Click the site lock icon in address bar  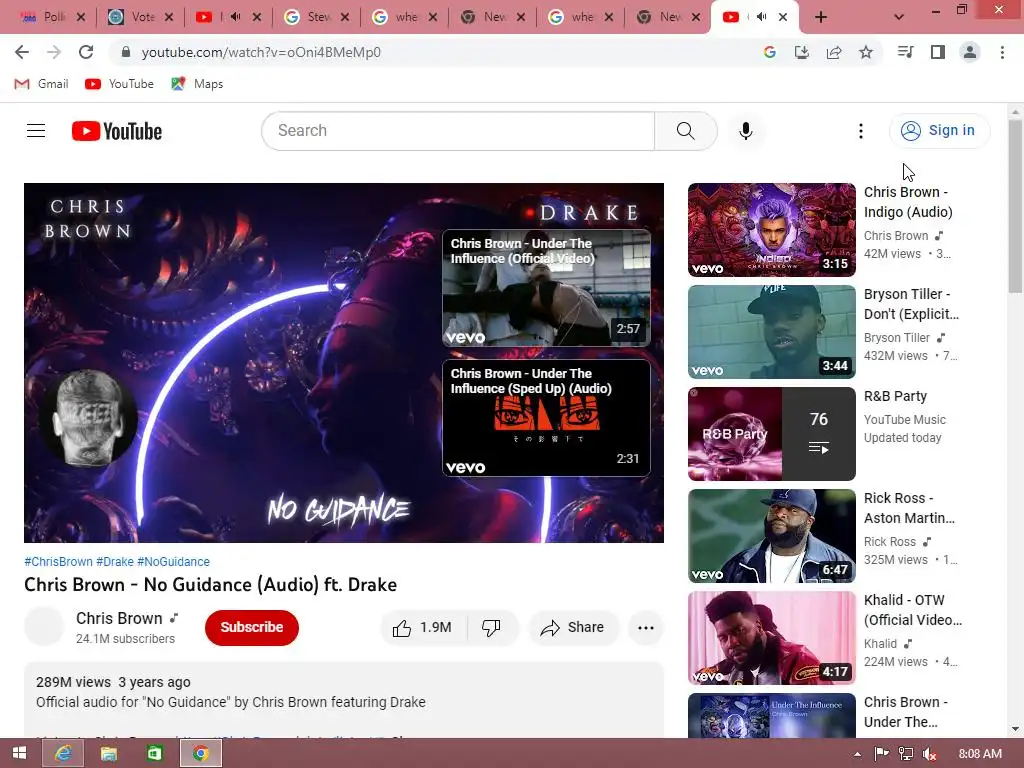click(126, 52)
